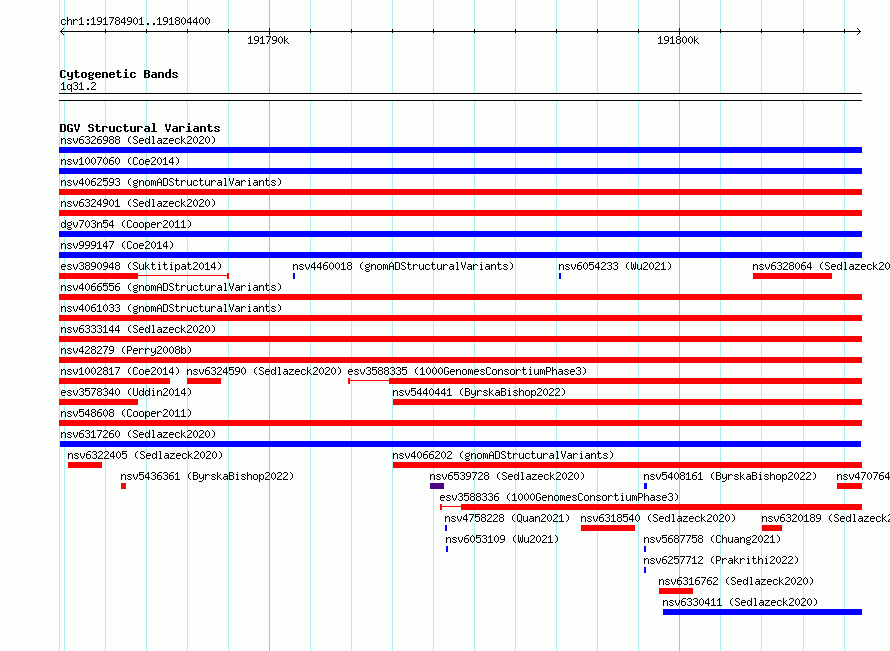Image resolution: width=890 pixels, height=651 pixels.
Task: Click the 191790k ruler tick label
Action: [x=268, y=40]
